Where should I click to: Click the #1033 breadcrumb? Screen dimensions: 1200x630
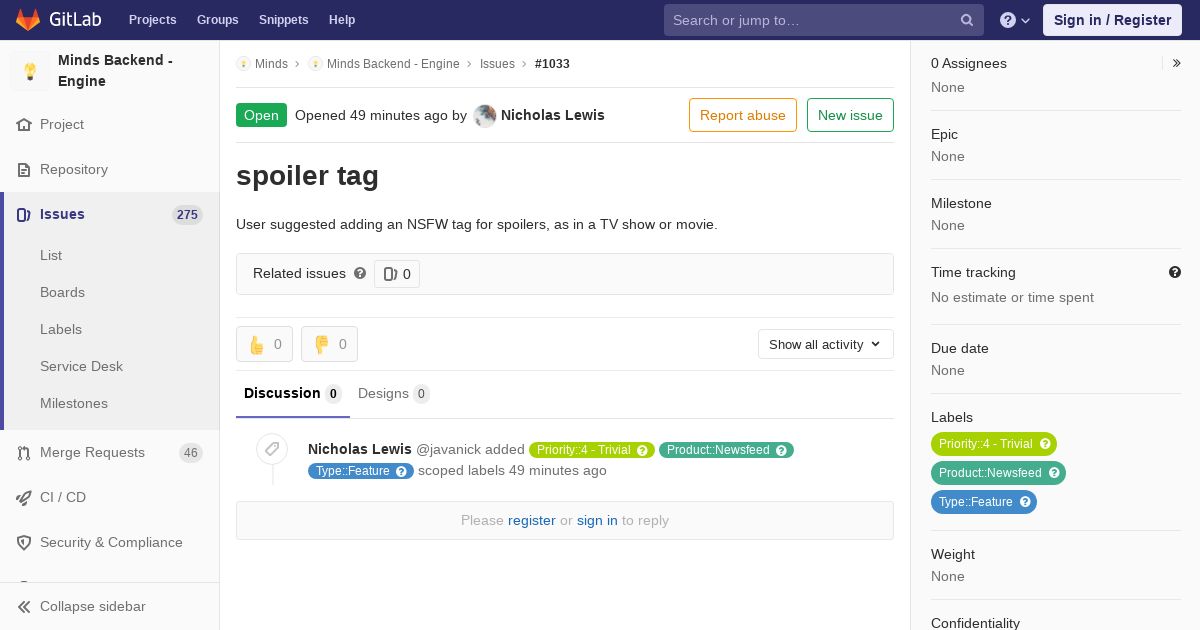coord(552,64)
